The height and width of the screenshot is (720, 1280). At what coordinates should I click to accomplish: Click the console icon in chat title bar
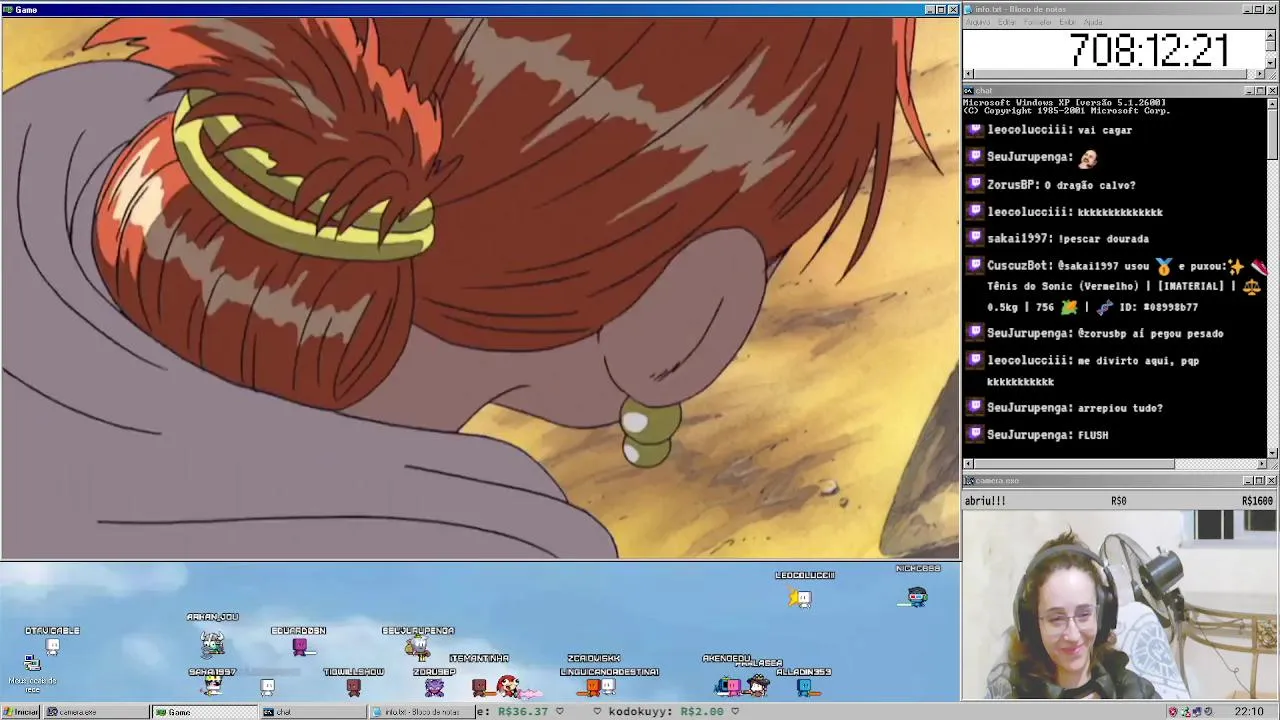[x=968, y=91]
